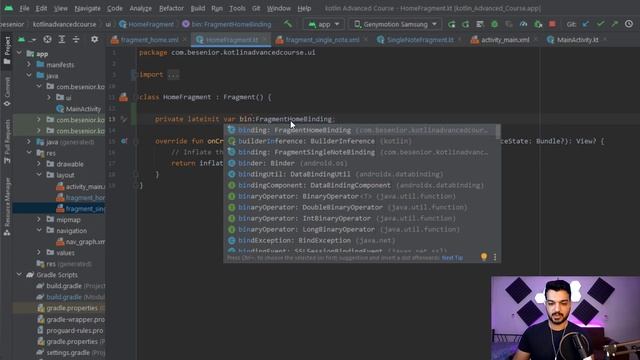
Task: Open nav_graph.xml in project tree
Action: pos(81,242)
